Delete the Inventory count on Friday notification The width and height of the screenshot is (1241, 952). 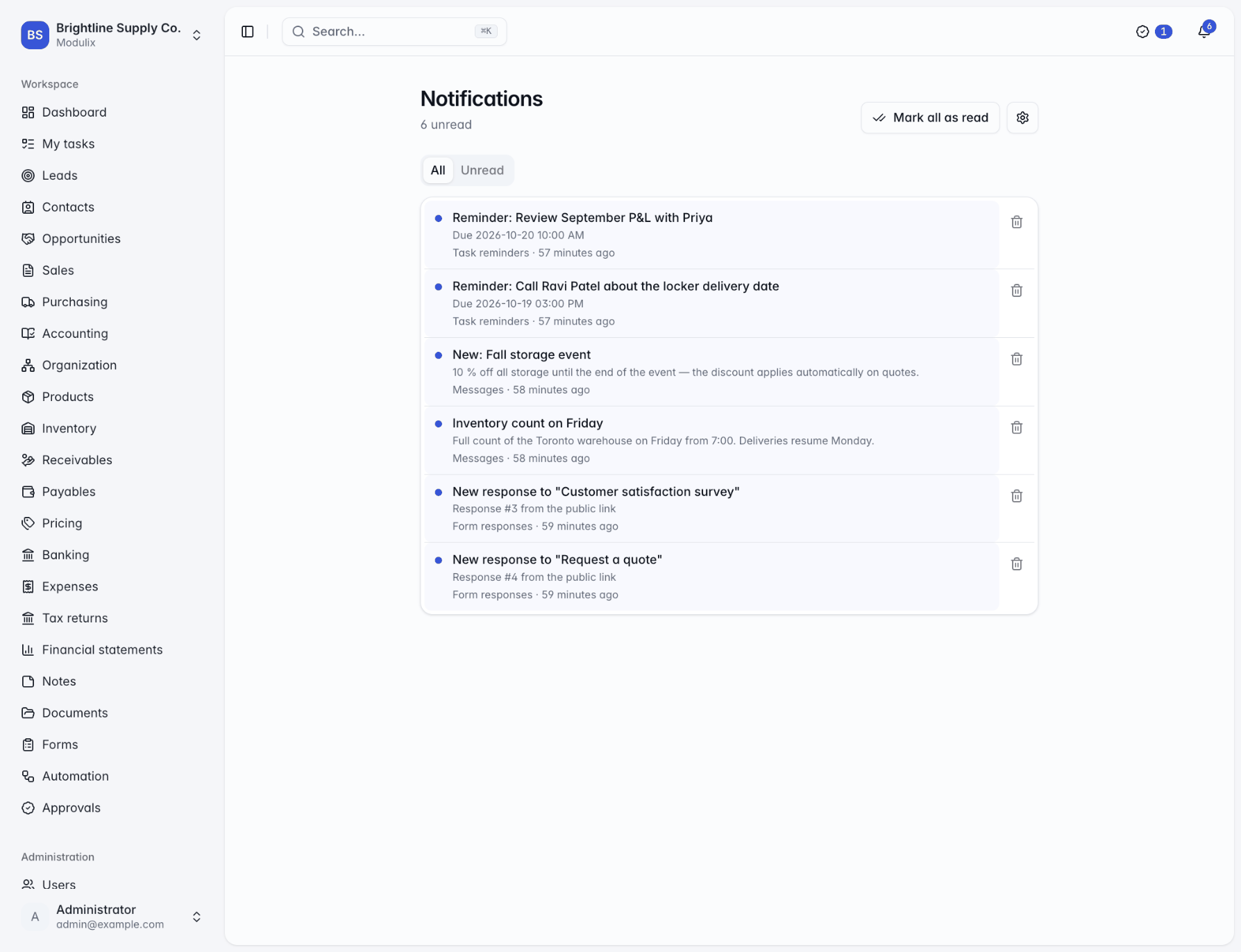tap(1017, 427)
